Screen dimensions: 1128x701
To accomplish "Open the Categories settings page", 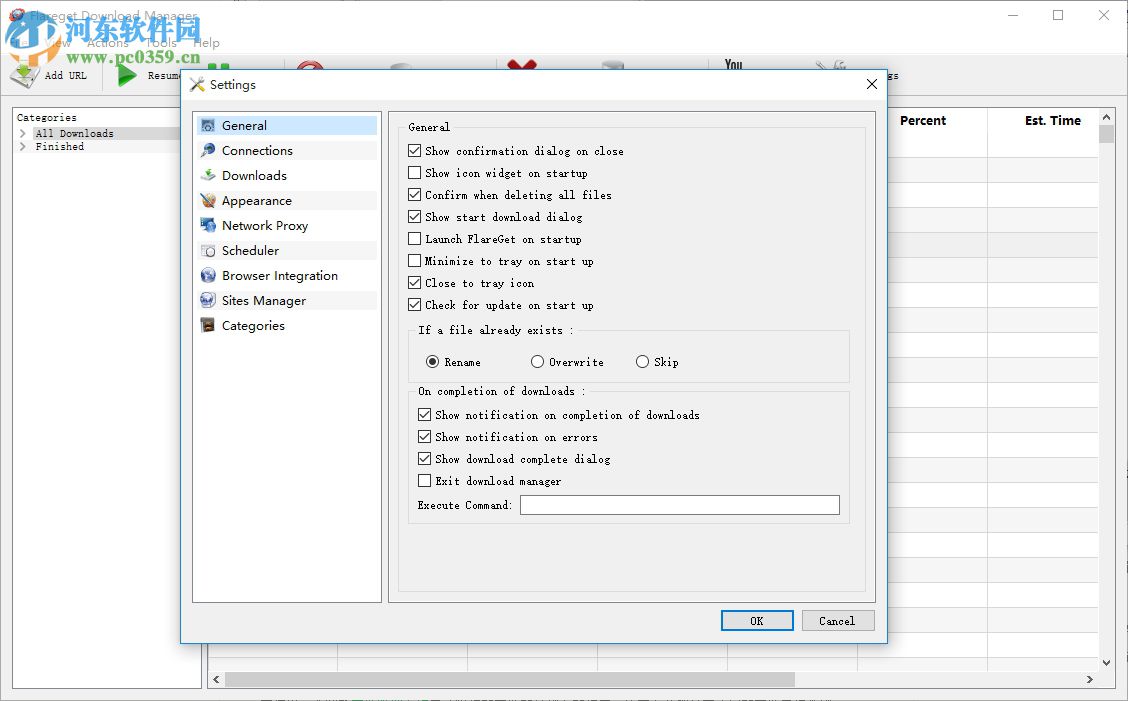I will (x=287, y=325).
